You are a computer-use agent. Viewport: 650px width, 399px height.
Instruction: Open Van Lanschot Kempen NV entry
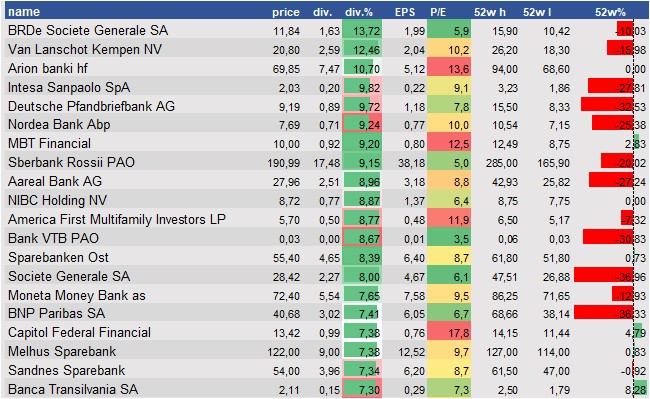click(x=85, y=49)
